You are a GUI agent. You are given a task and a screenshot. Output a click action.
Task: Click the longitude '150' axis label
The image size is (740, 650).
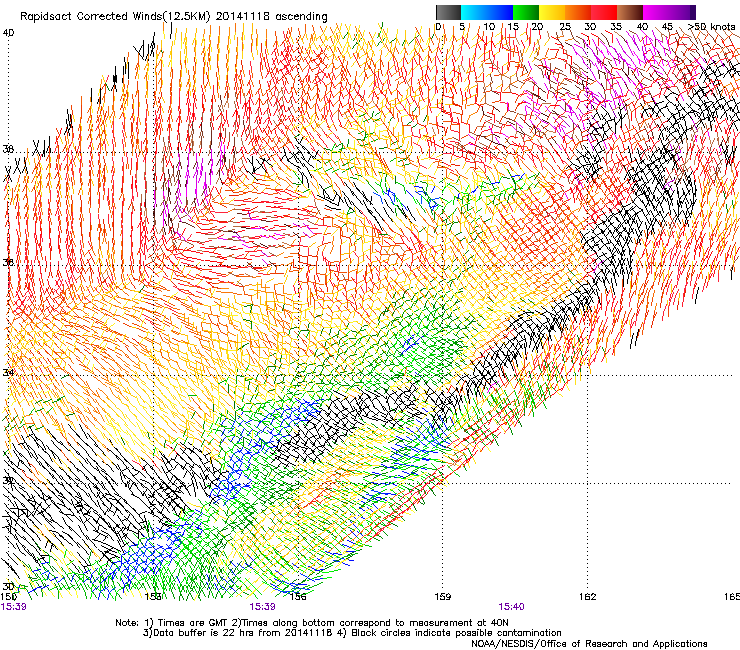click(x=8, y=597)
